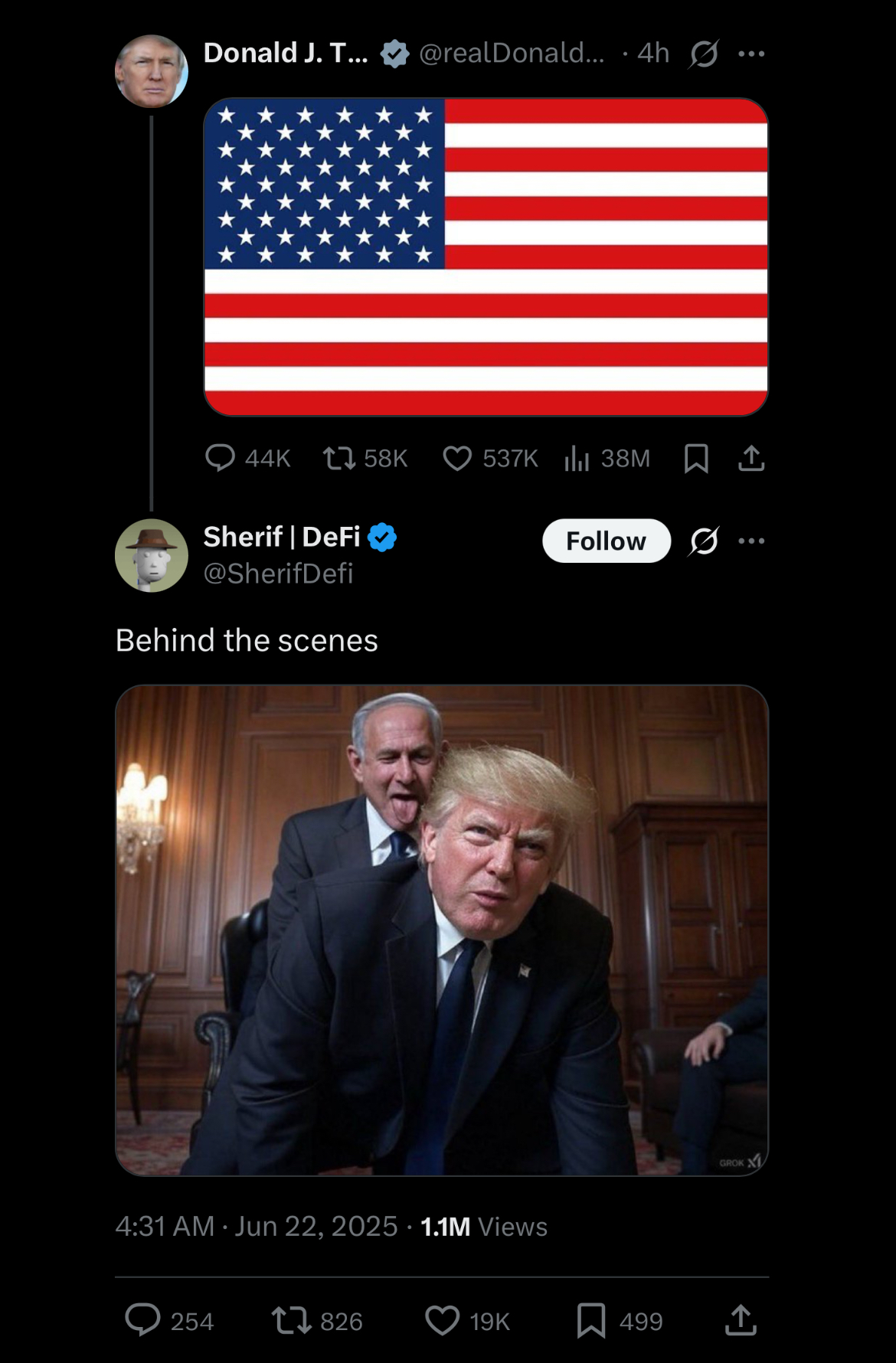The width and height of the screenshot is (896, 1363).
Task: Open more options menu on top post
Action: (751, 54)
